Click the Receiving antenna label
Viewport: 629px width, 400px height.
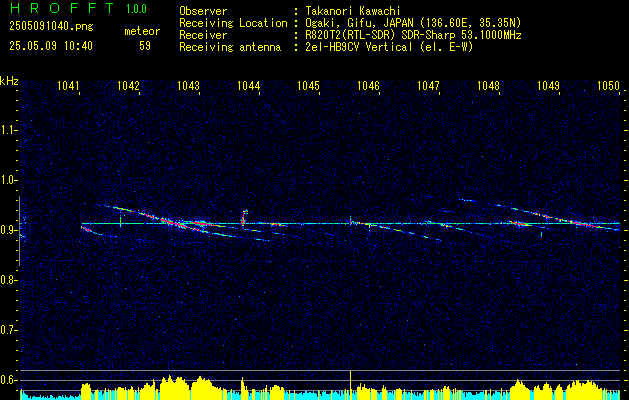(230, 47)
